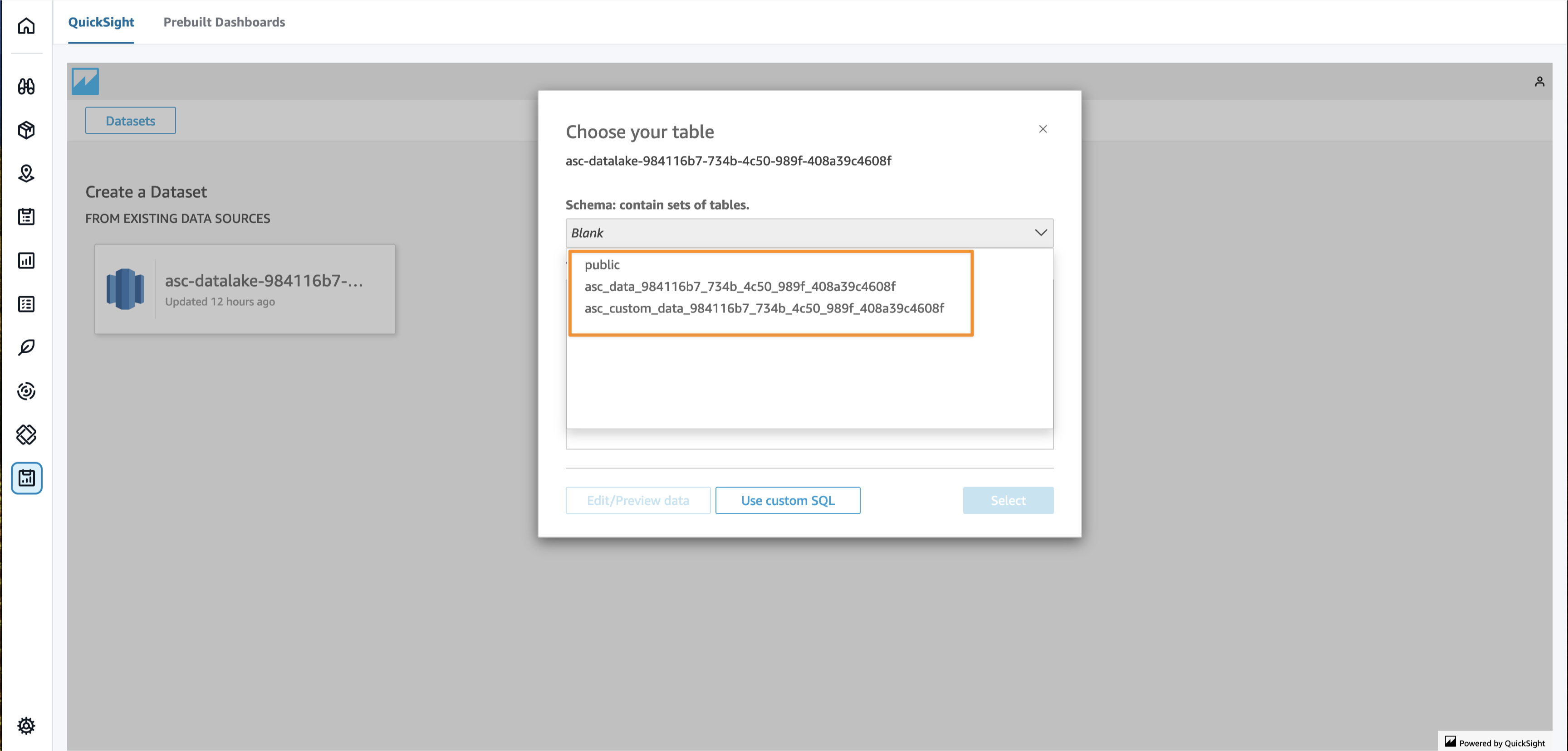Open the binoculars sidebar icon
This screenshot has width=1568, height=751.
[26, 87]
